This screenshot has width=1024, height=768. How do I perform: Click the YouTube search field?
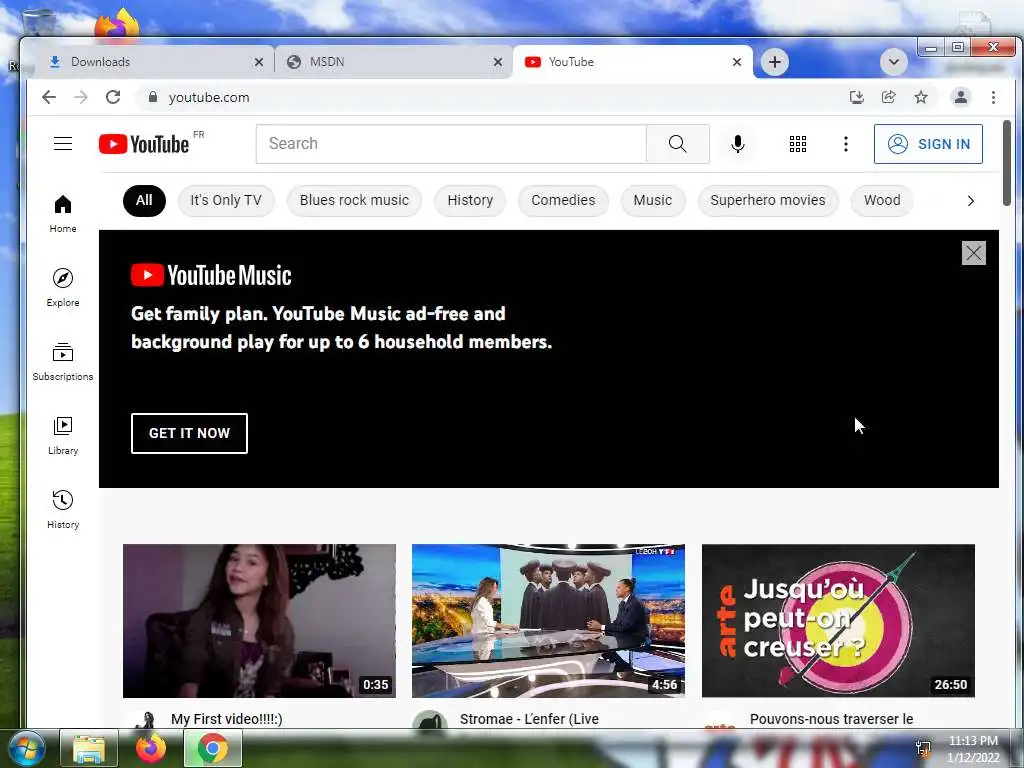point(451,144)
